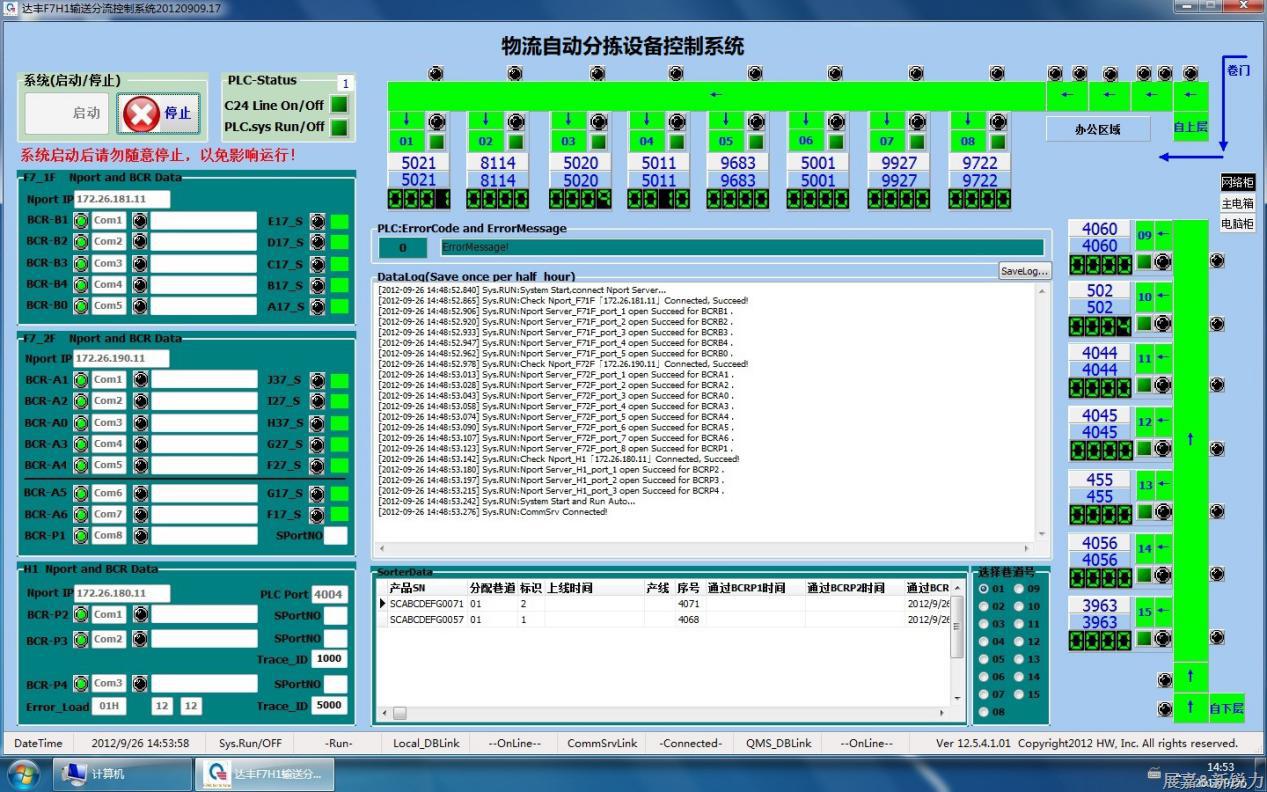Click the SorterData horizontal scrollbar thumb
This screenshot has height=792, width=1267.
pos(400,713)
